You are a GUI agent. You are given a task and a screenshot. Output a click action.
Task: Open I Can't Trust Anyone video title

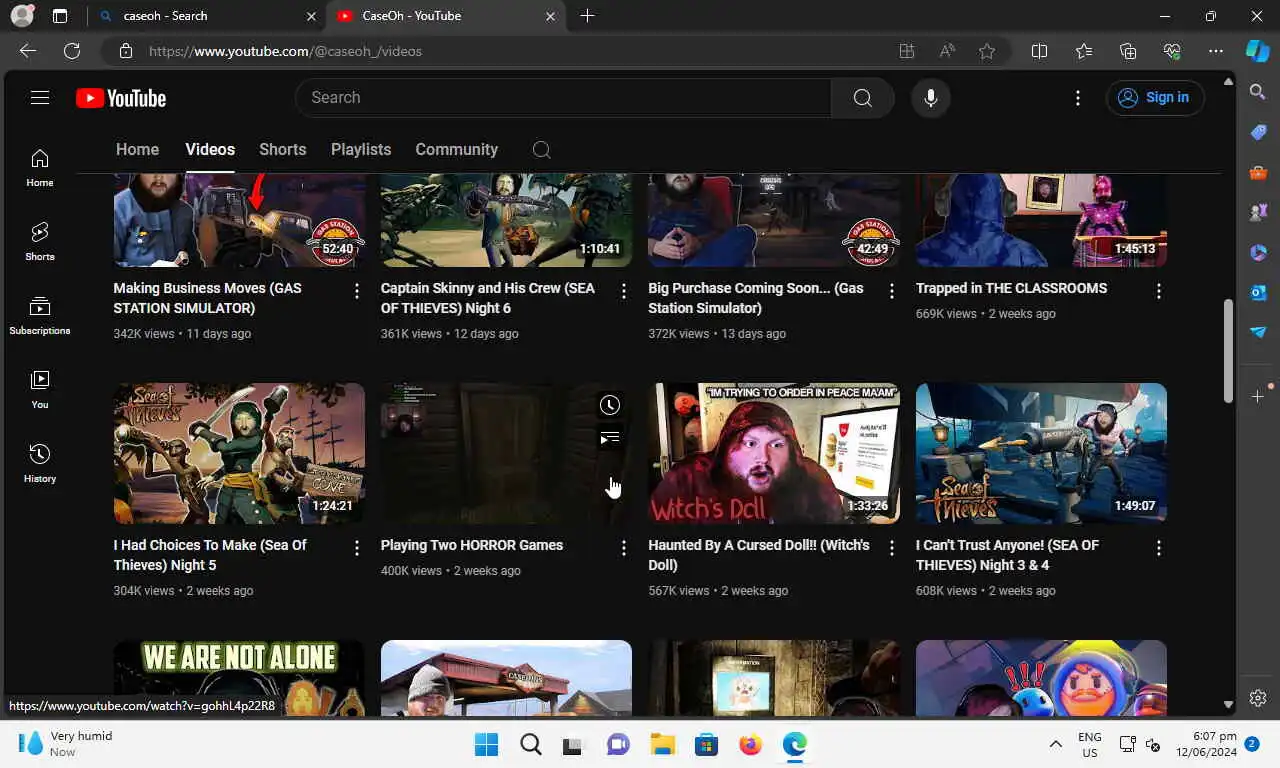[x=1007, y=555]
